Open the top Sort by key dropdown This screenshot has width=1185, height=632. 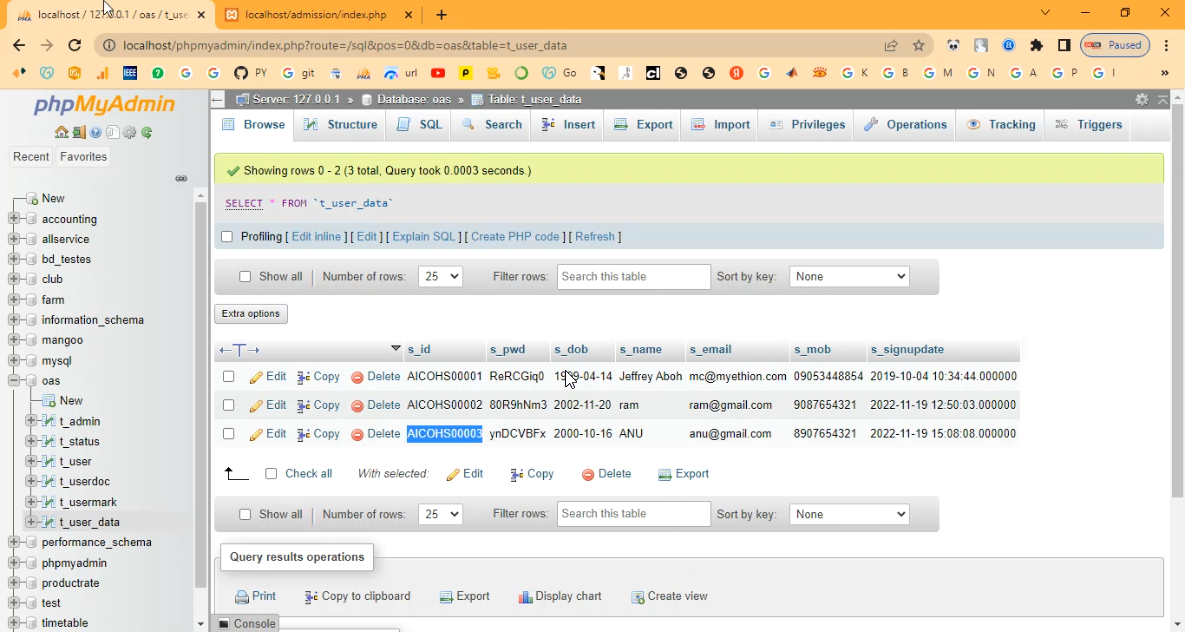pyautogui.click(x=849, y=277)
